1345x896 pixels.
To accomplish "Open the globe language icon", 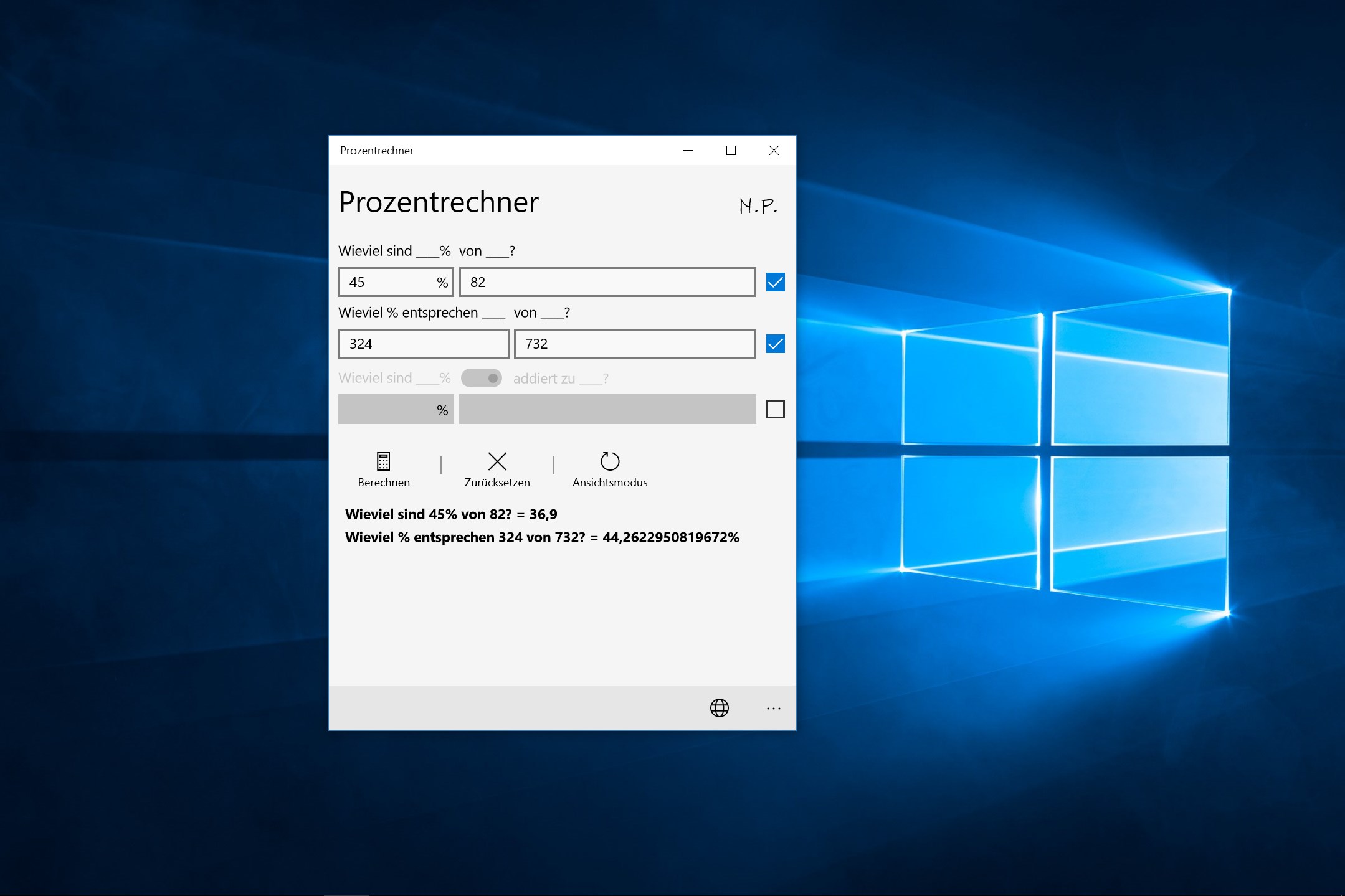I will (x=719, y=708).
